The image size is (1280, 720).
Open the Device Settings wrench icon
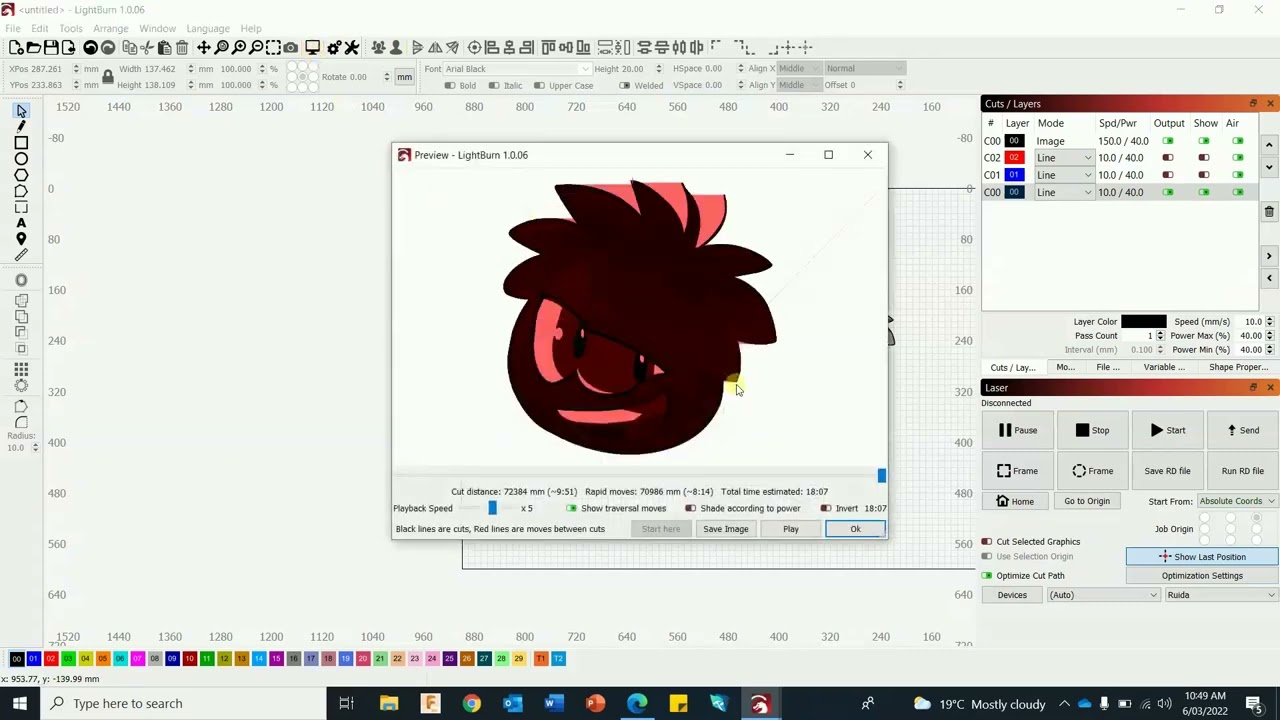click(x=352, y=48)
